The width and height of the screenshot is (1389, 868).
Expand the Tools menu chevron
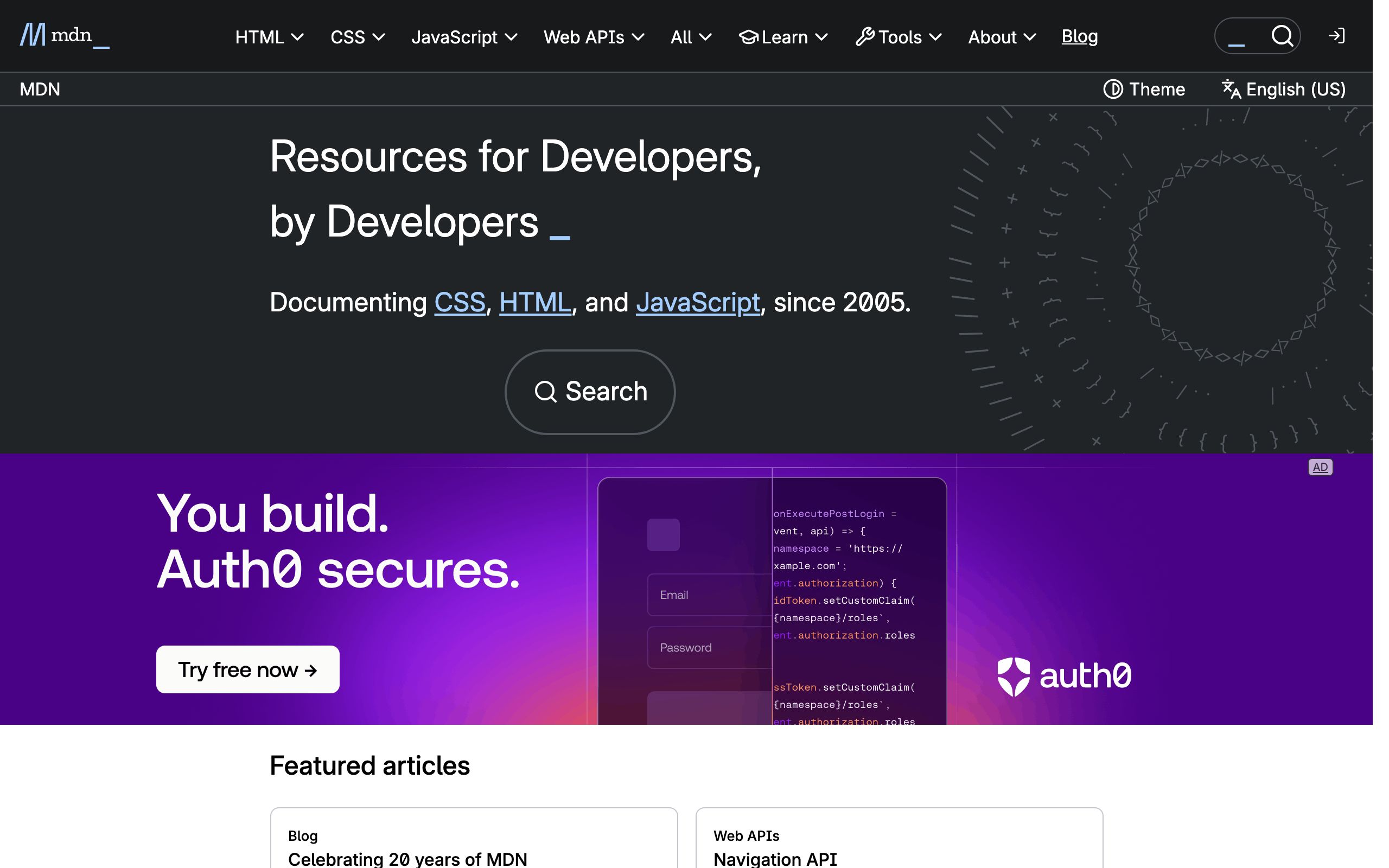935,37
